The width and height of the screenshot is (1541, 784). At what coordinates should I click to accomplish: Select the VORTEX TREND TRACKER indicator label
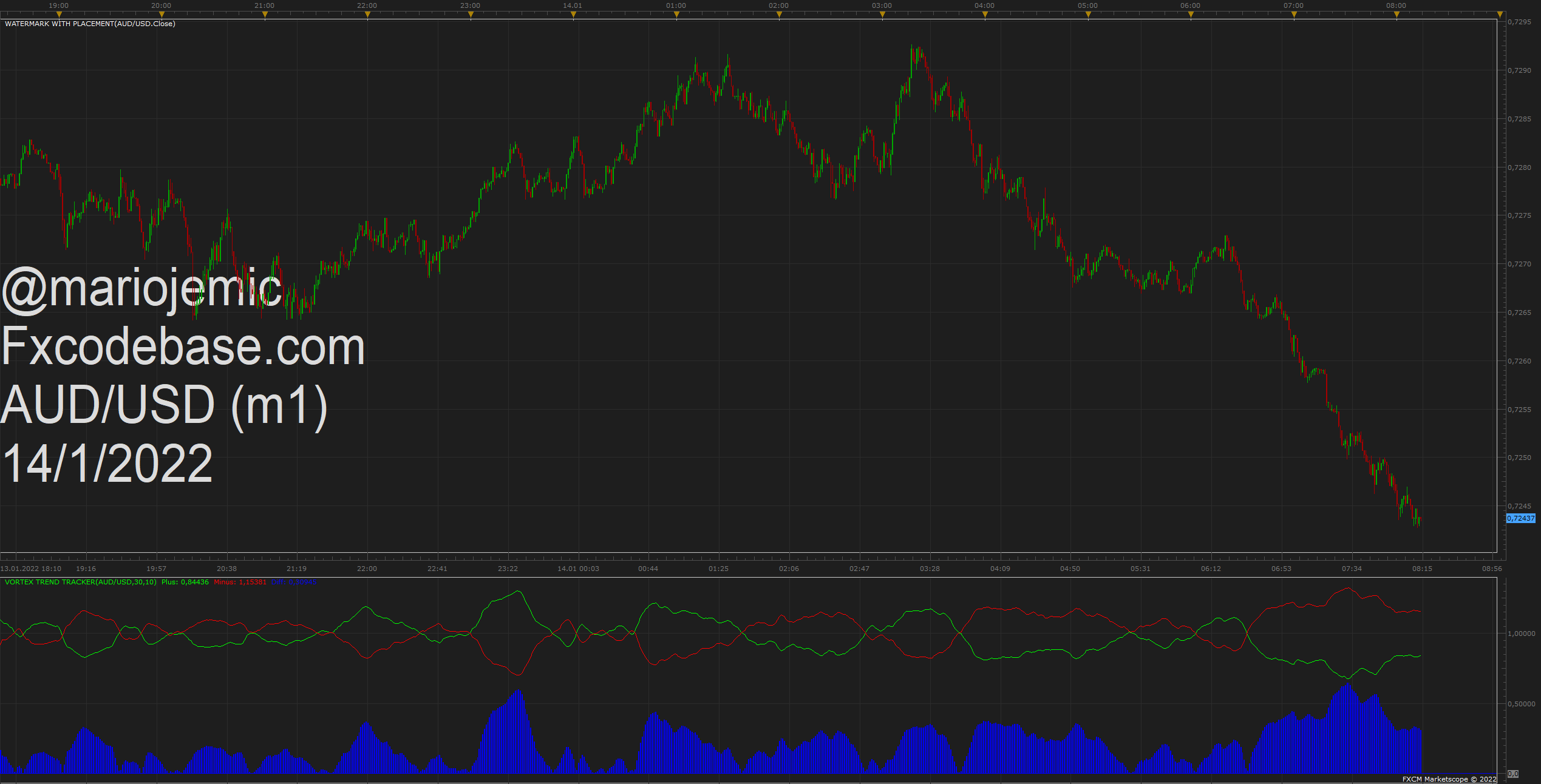pos(81,582)
